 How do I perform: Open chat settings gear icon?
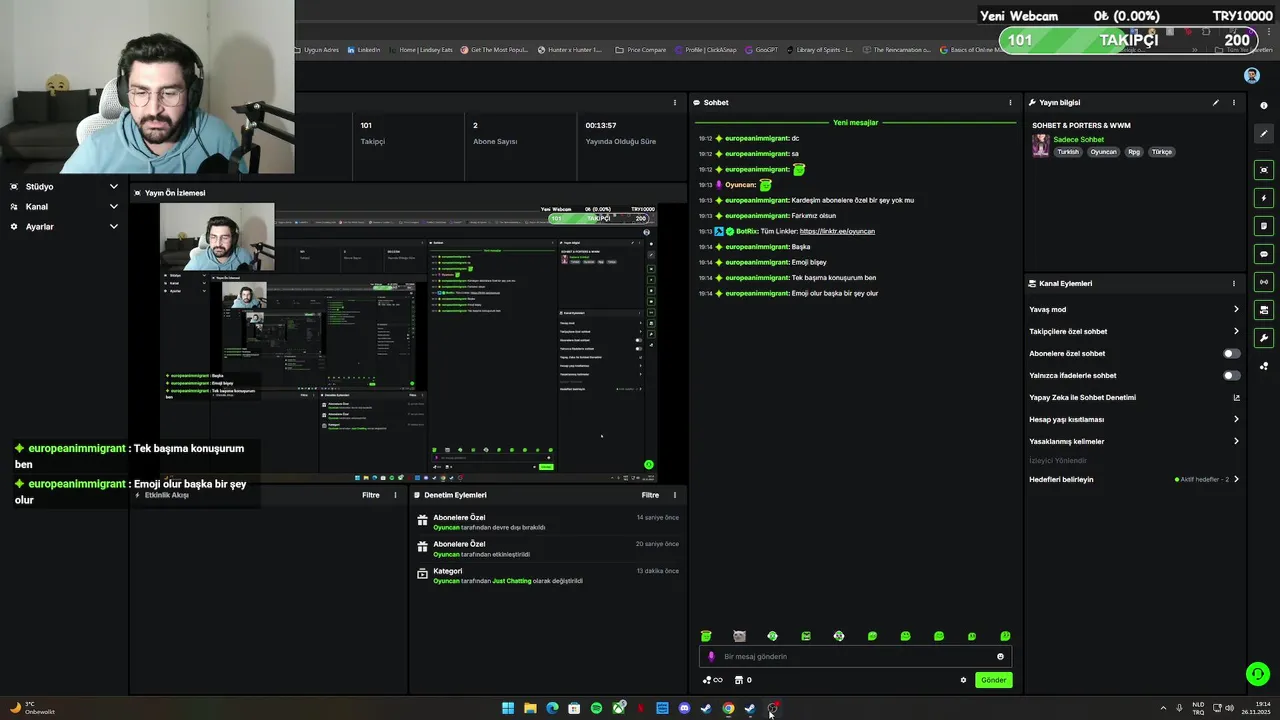click(964, 680)
